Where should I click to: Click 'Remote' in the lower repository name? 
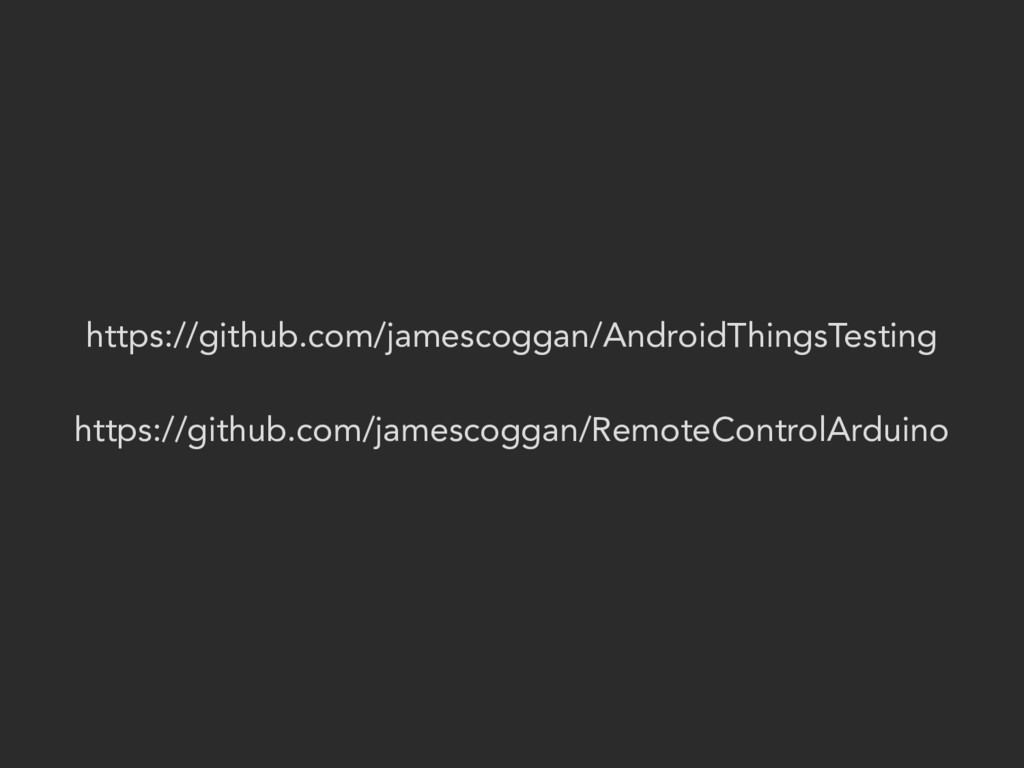coord(650,431)
